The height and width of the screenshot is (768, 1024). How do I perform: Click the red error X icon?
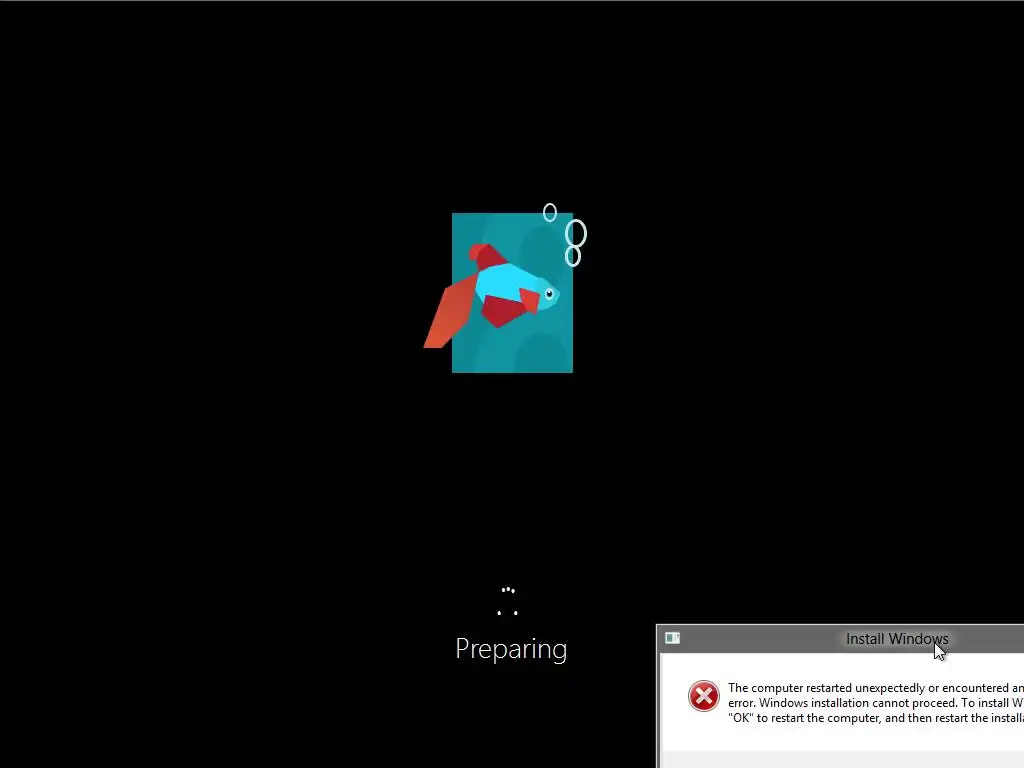click(703, 696)
